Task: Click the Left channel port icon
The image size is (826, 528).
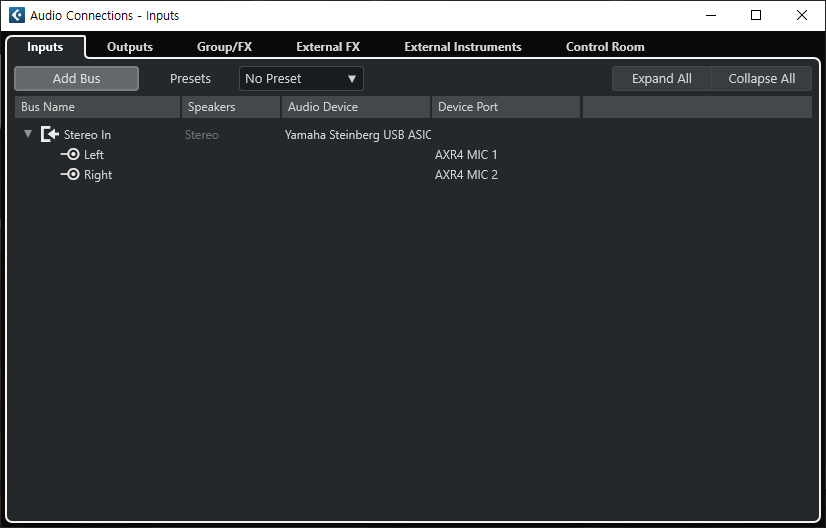Action: [70, 154]
